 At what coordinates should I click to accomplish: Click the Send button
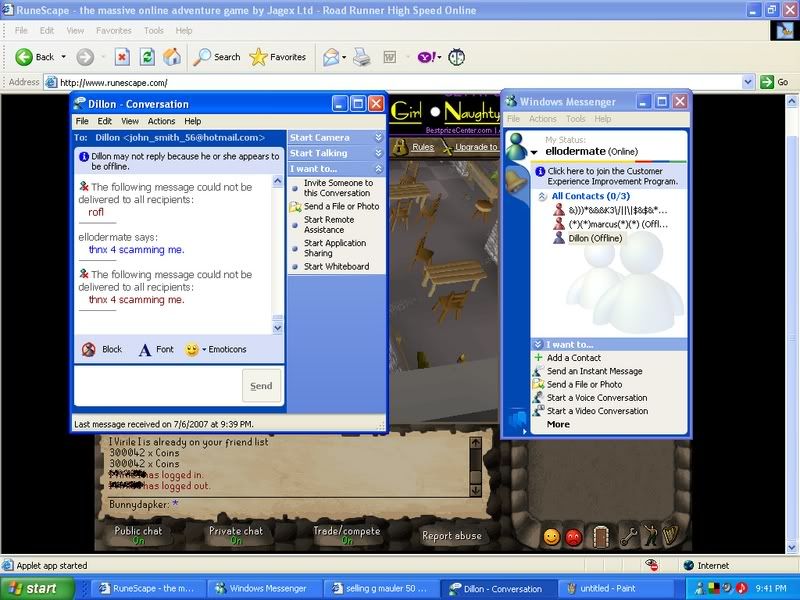261,386
